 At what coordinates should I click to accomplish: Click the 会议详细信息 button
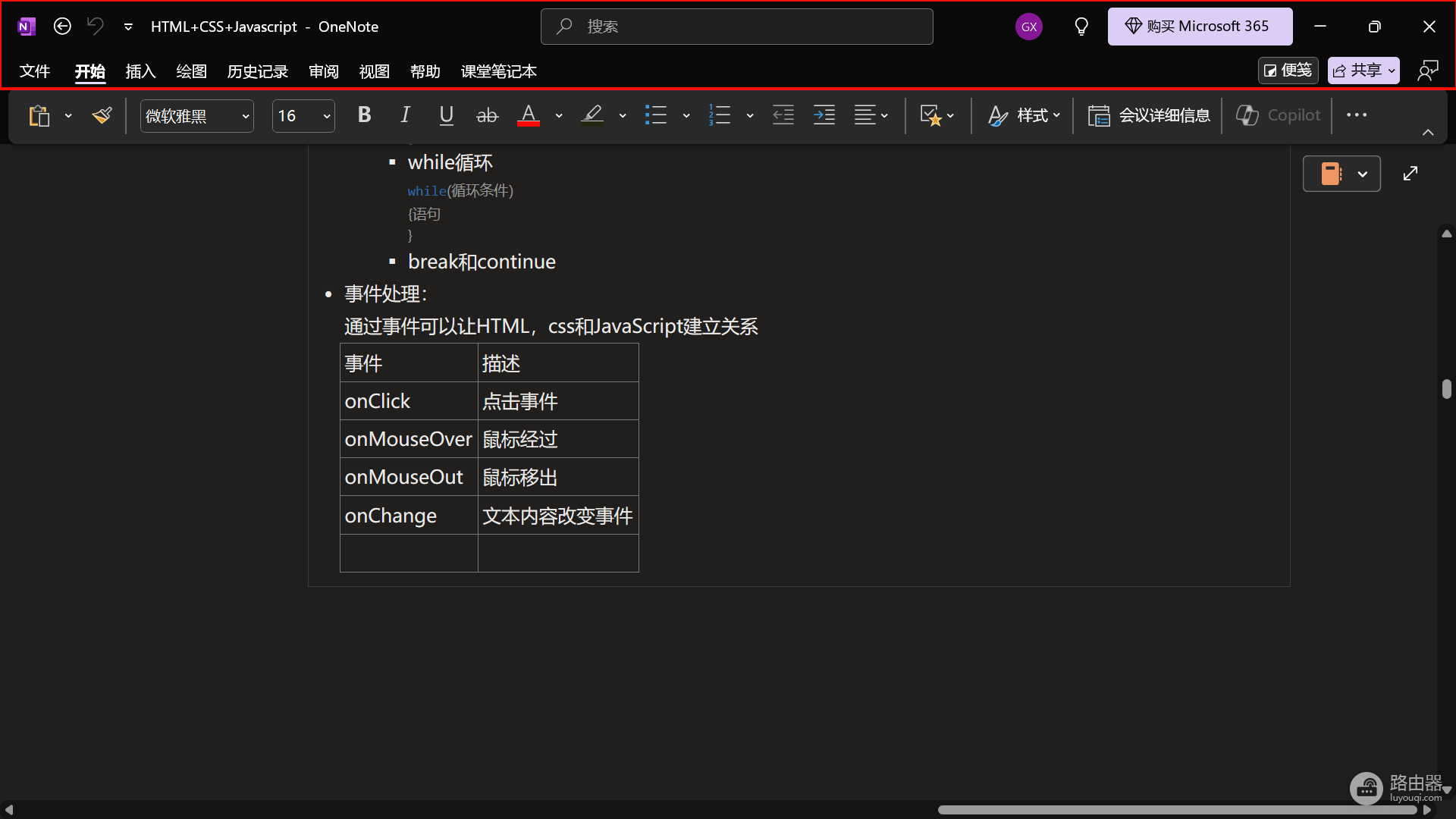point(1149,115)
